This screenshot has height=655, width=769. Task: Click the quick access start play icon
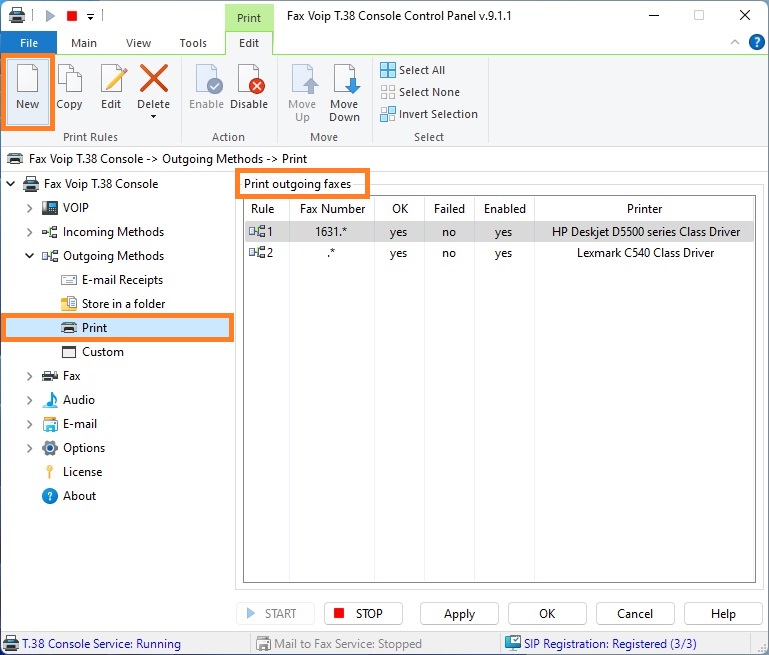click(50, 16)
